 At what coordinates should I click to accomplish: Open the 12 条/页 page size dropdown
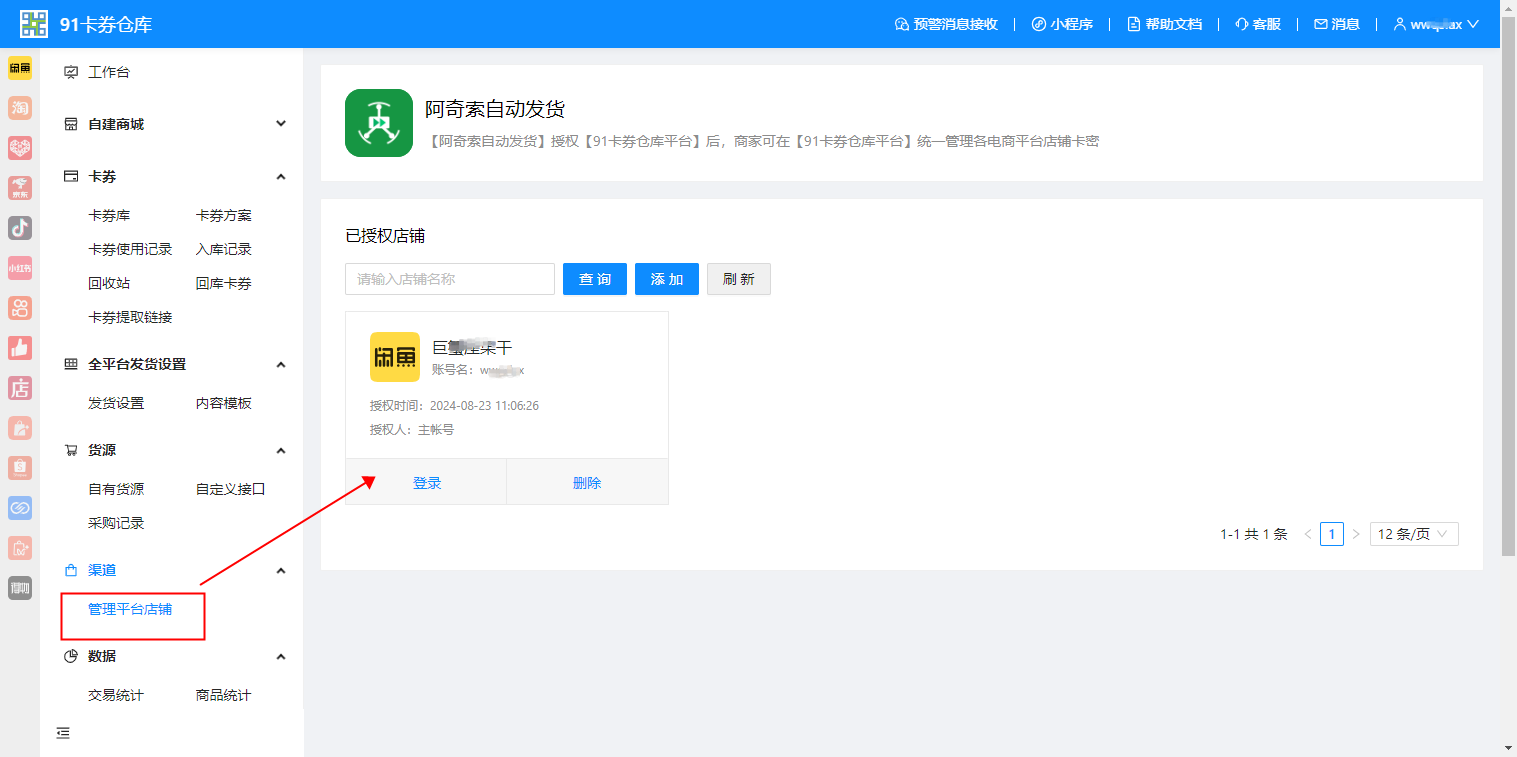(1413, 534)
